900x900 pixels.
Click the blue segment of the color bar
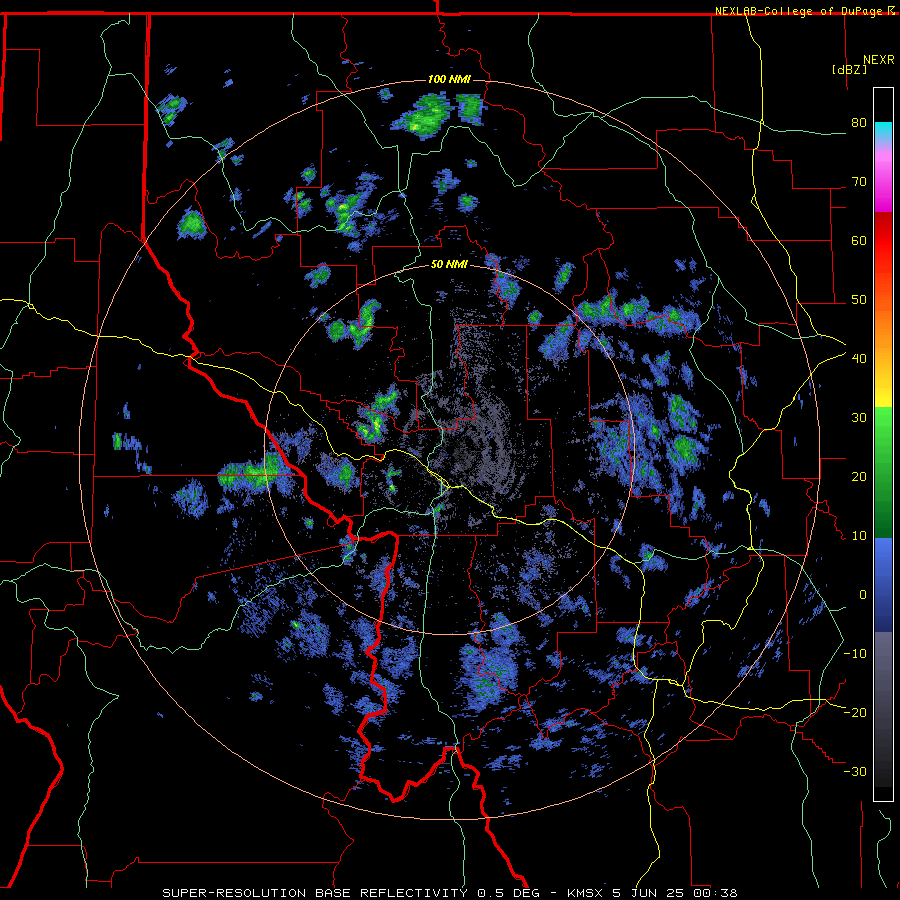point(883,585)
